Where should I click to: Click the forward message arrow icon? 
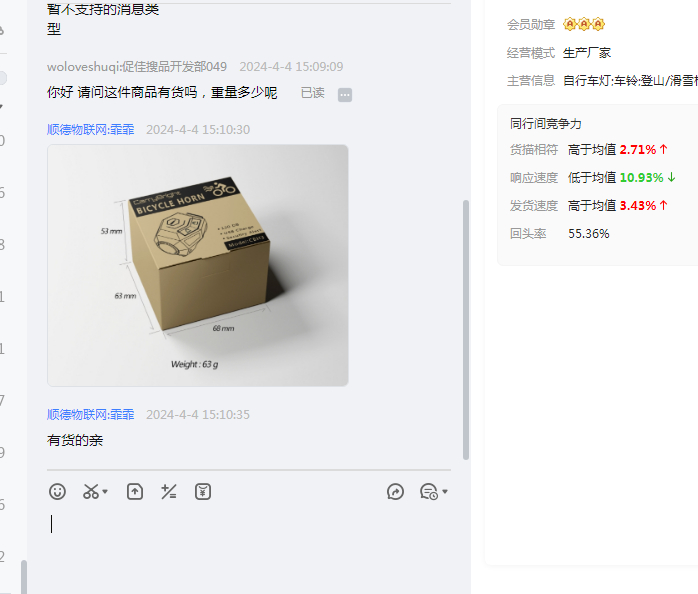(x=395, y=492)
